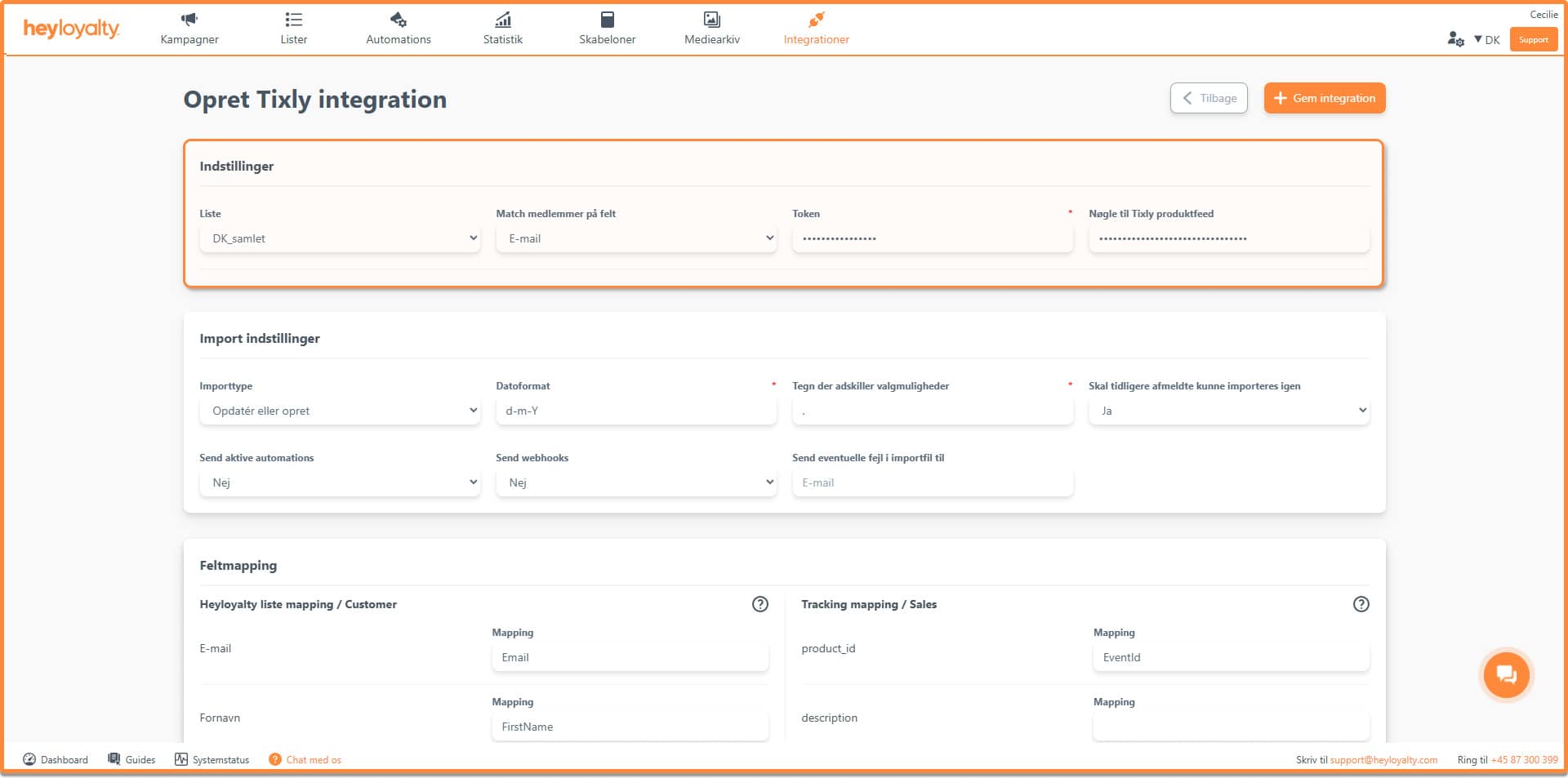
Task: Click the Datoformat input field
Action: [635, 411]
